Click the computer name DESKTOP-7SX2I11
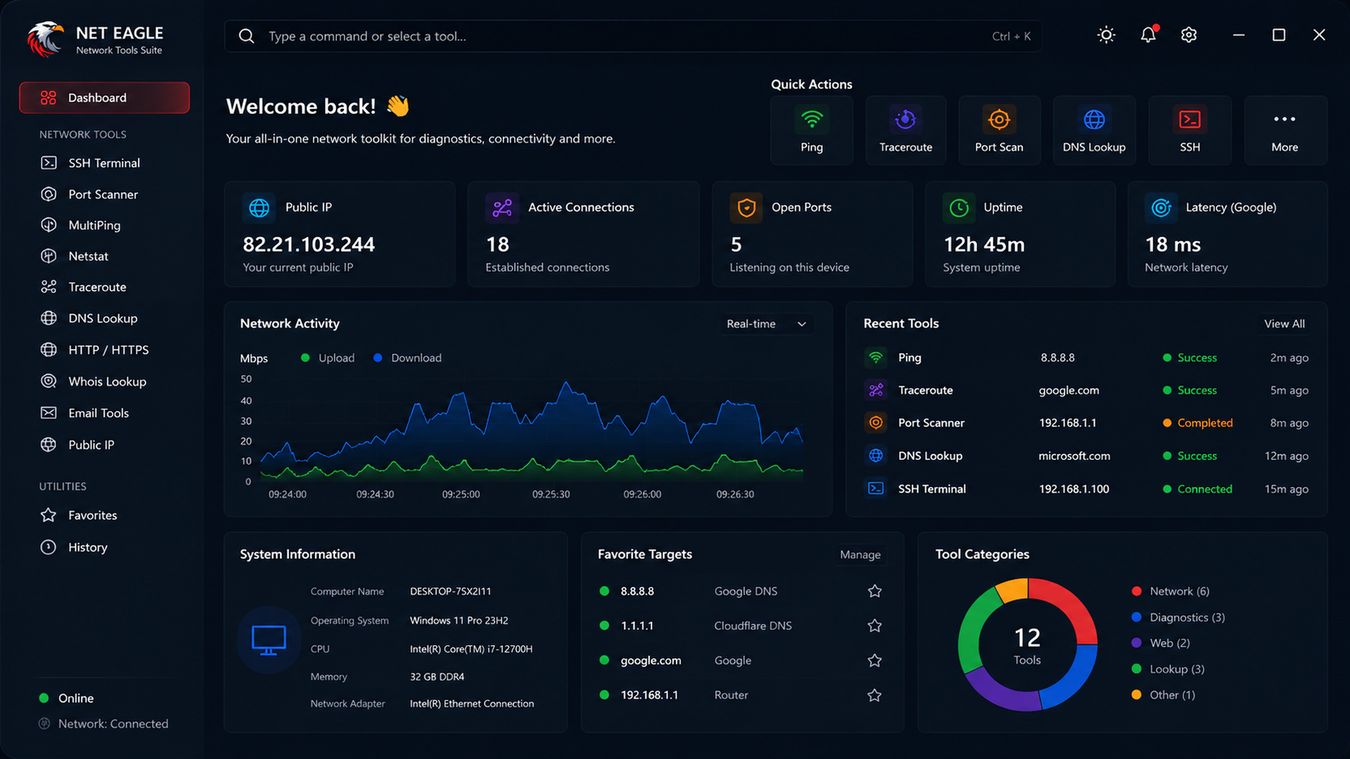 (x=450, y=591)
